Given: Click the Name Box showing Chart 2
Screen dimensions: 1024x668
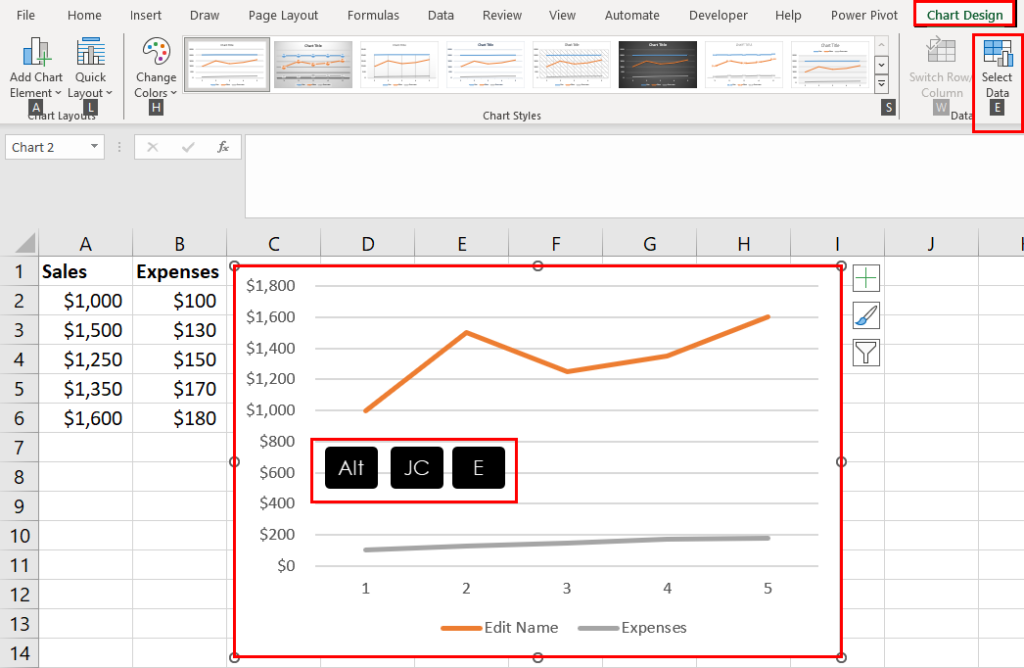Looking at the screenshot, I should 46,147.
